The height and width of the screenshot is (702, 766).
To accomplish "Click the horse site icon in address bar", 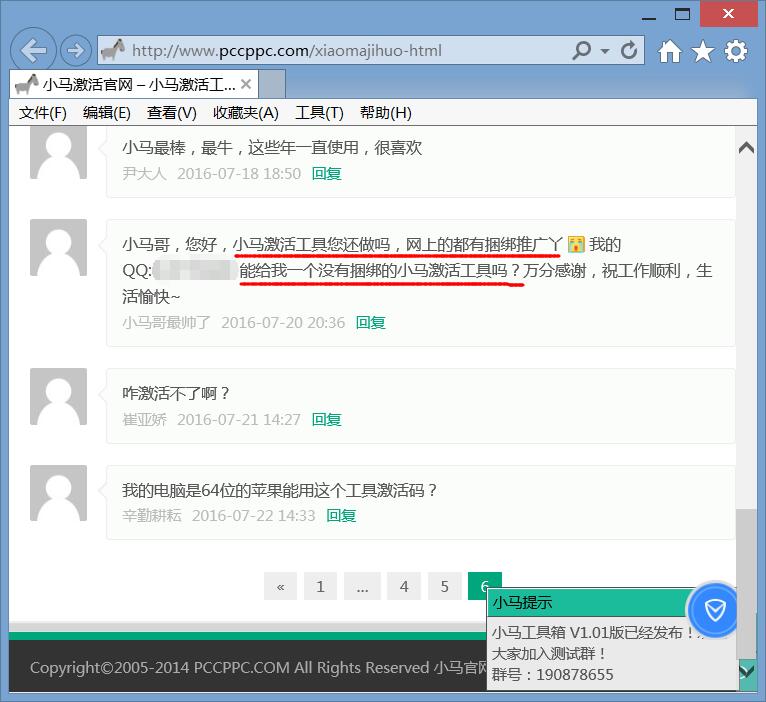I will click(x=113, y=50).
